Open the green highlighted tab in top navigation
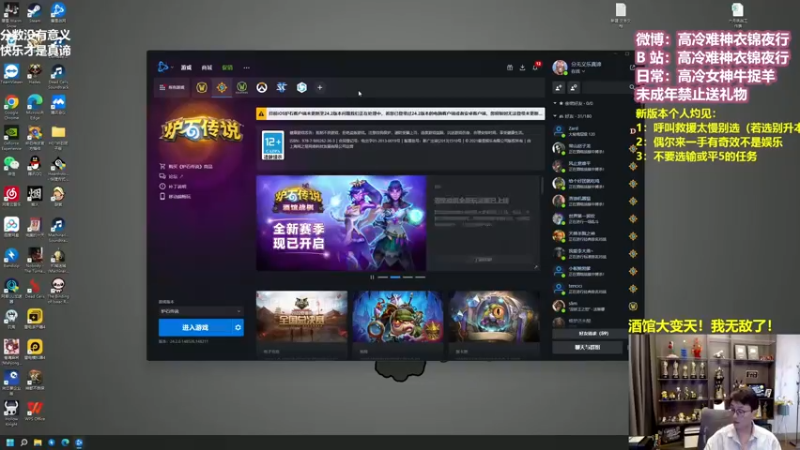This screenshot has height=450, width=800. tap(228, 67)
